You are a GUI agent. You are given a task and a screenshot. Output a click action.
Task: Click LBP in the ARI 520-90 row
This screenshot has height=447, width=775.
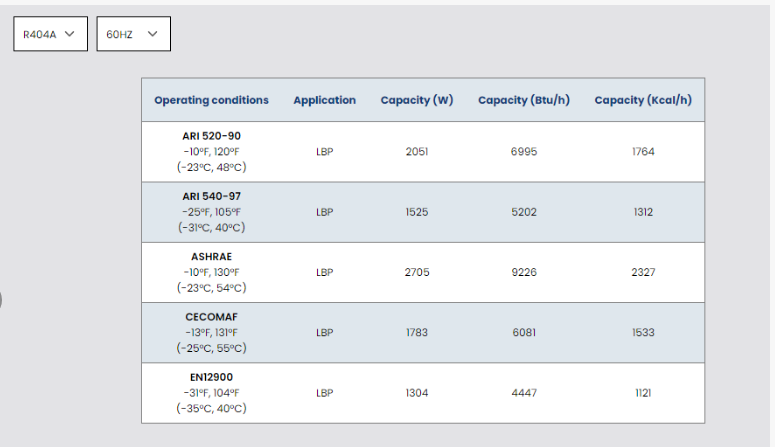pos(325,152)
